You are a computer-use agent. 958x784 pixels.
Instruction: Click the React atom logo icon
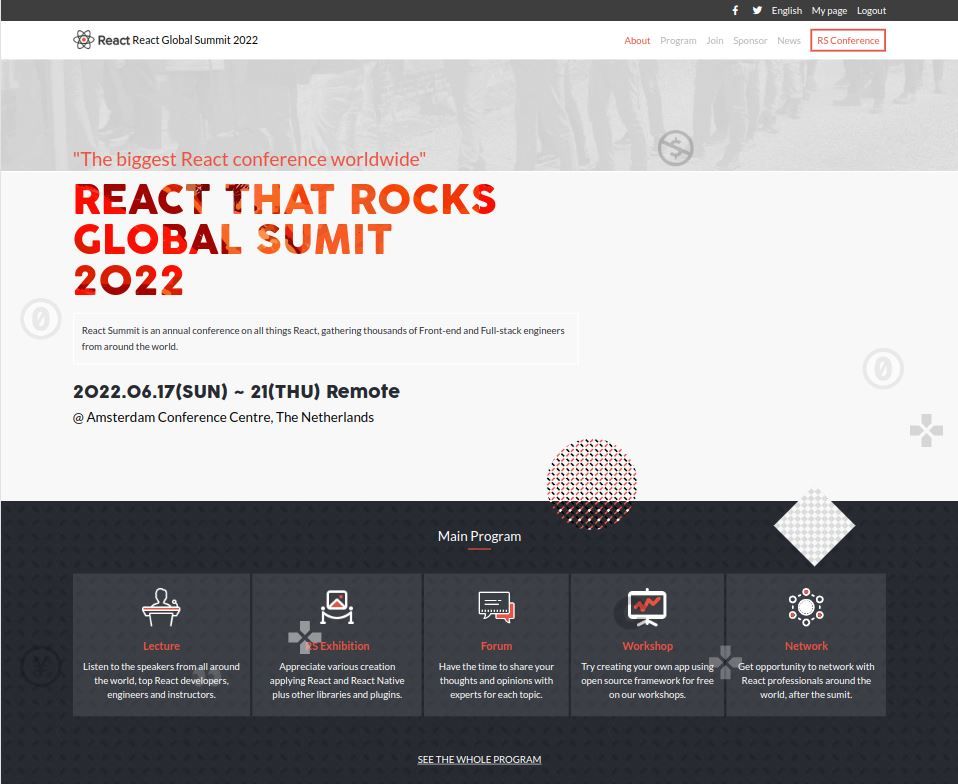pos(84,40)
